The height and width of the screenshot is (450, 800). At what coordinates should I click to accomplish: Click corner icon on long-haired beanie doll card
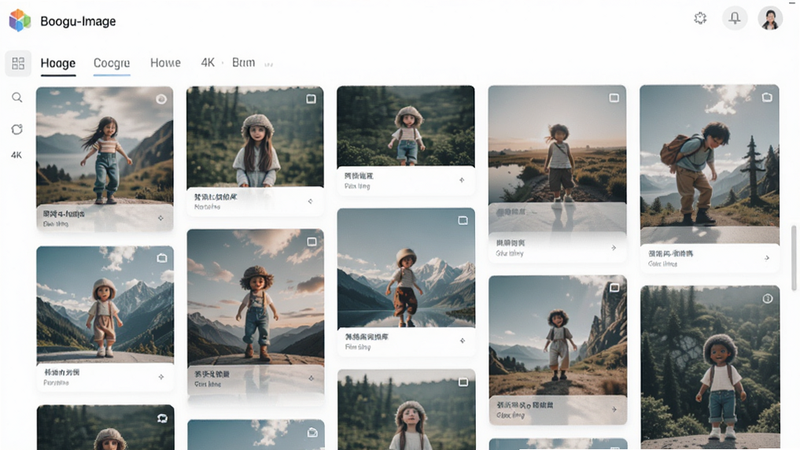(311, 99)
